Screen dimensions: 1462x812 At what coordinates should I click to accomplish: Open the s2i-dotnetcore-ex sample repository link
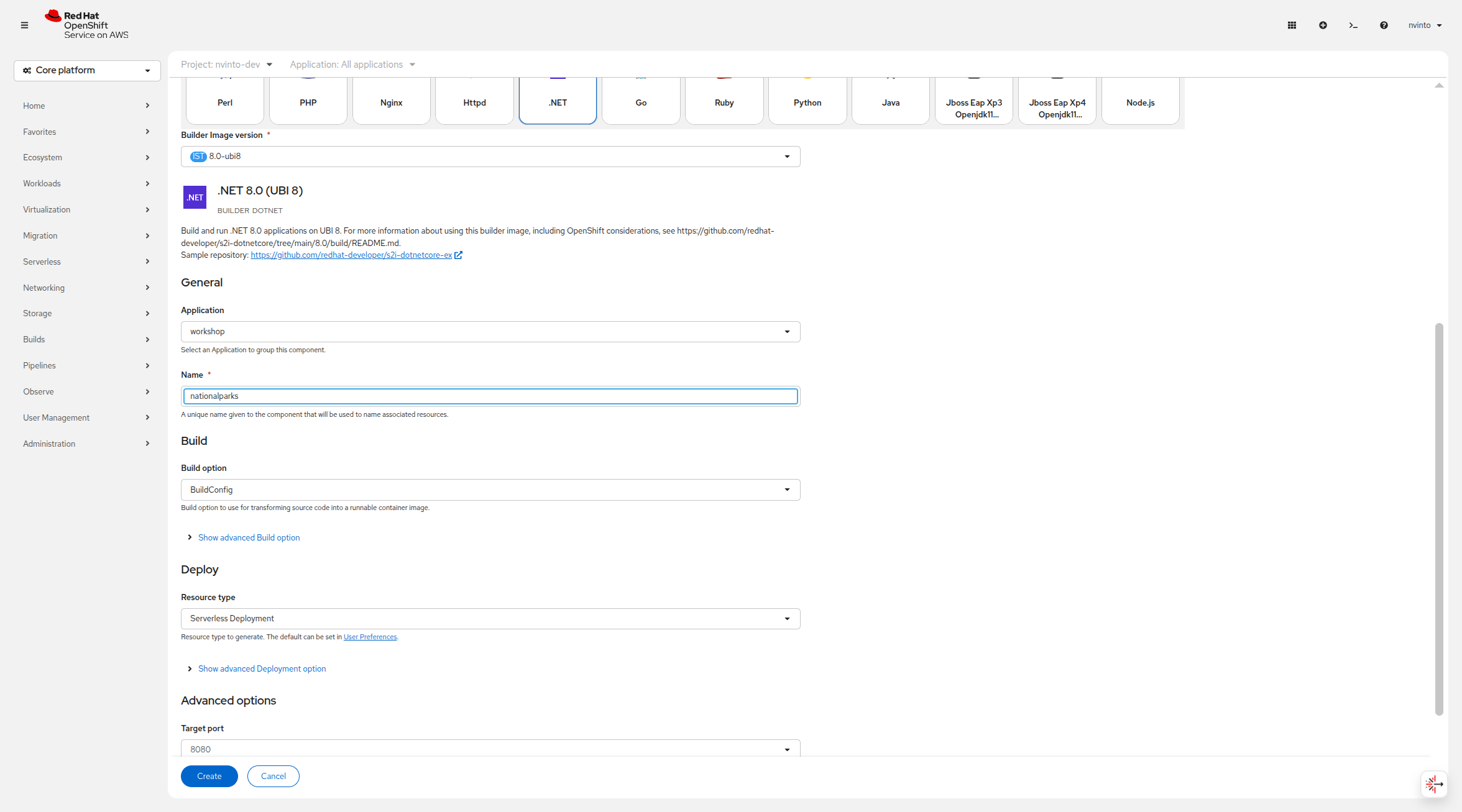tap(352, 255)
